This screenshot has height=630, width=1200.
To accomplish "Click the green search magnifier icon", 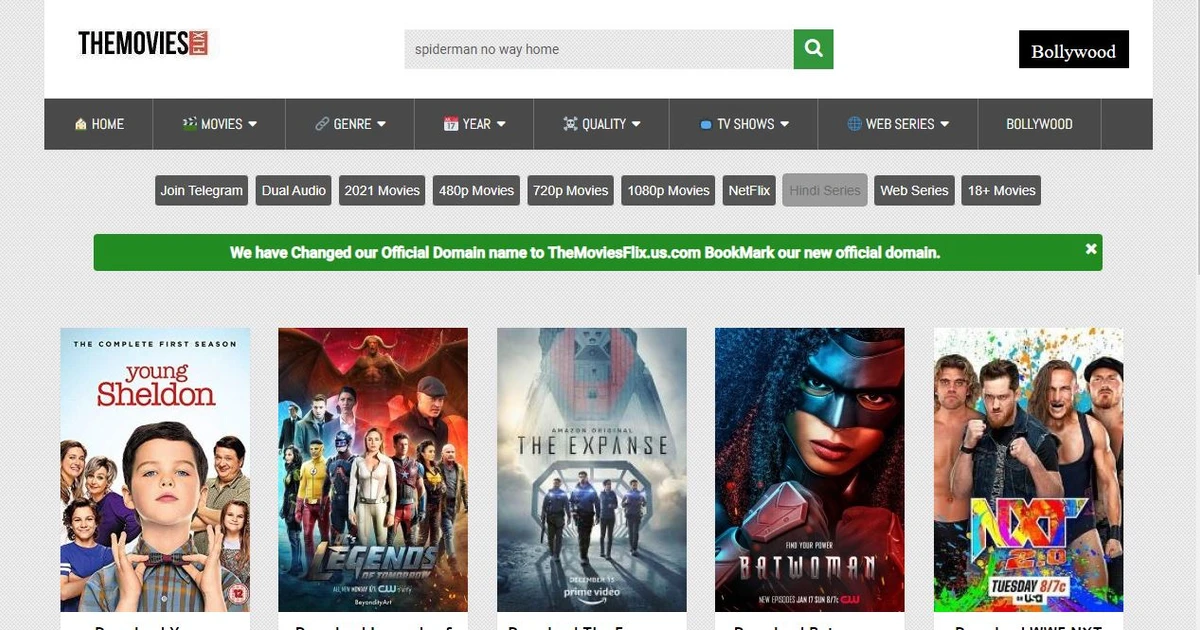I will point(812,48).
